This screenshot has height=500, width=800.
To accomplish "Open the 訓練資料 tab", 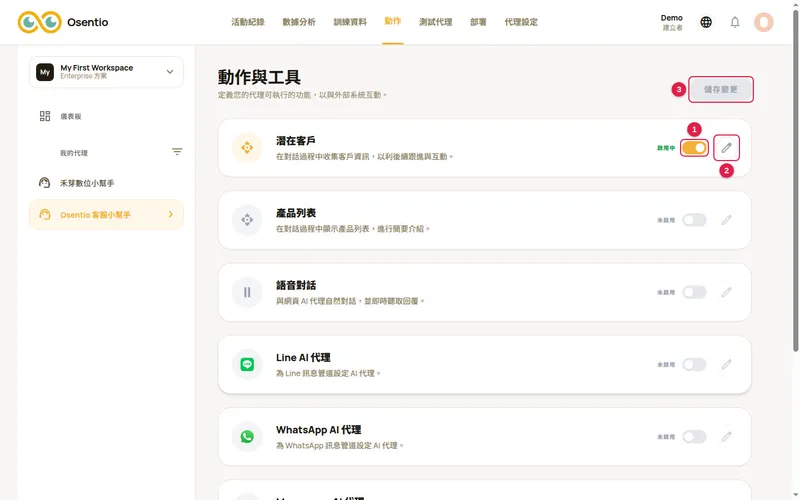I will pyautogui.click(x=350, y=22).
